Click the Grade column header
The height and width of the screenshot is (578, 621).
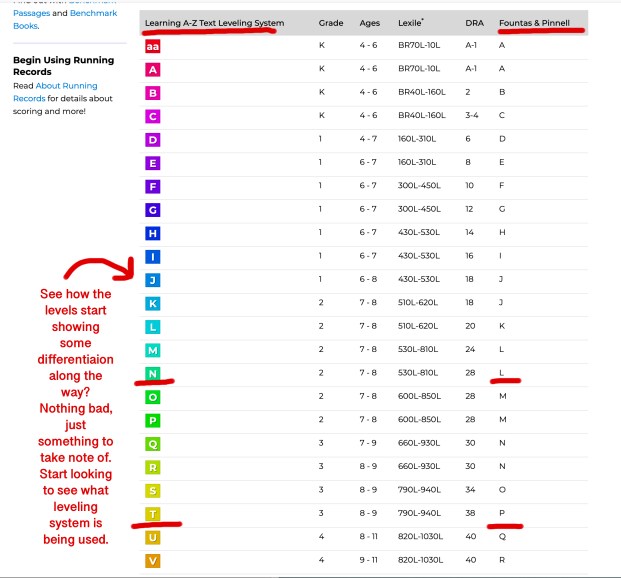click(x=331, y=22)
